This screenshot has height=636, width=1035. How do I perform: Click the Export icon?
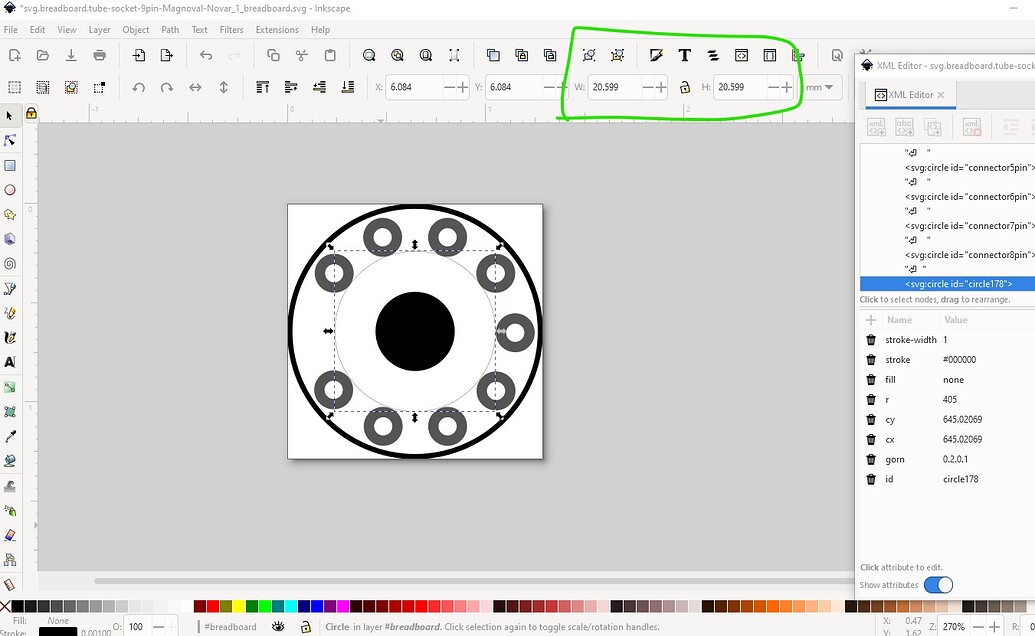click(167, 55)
